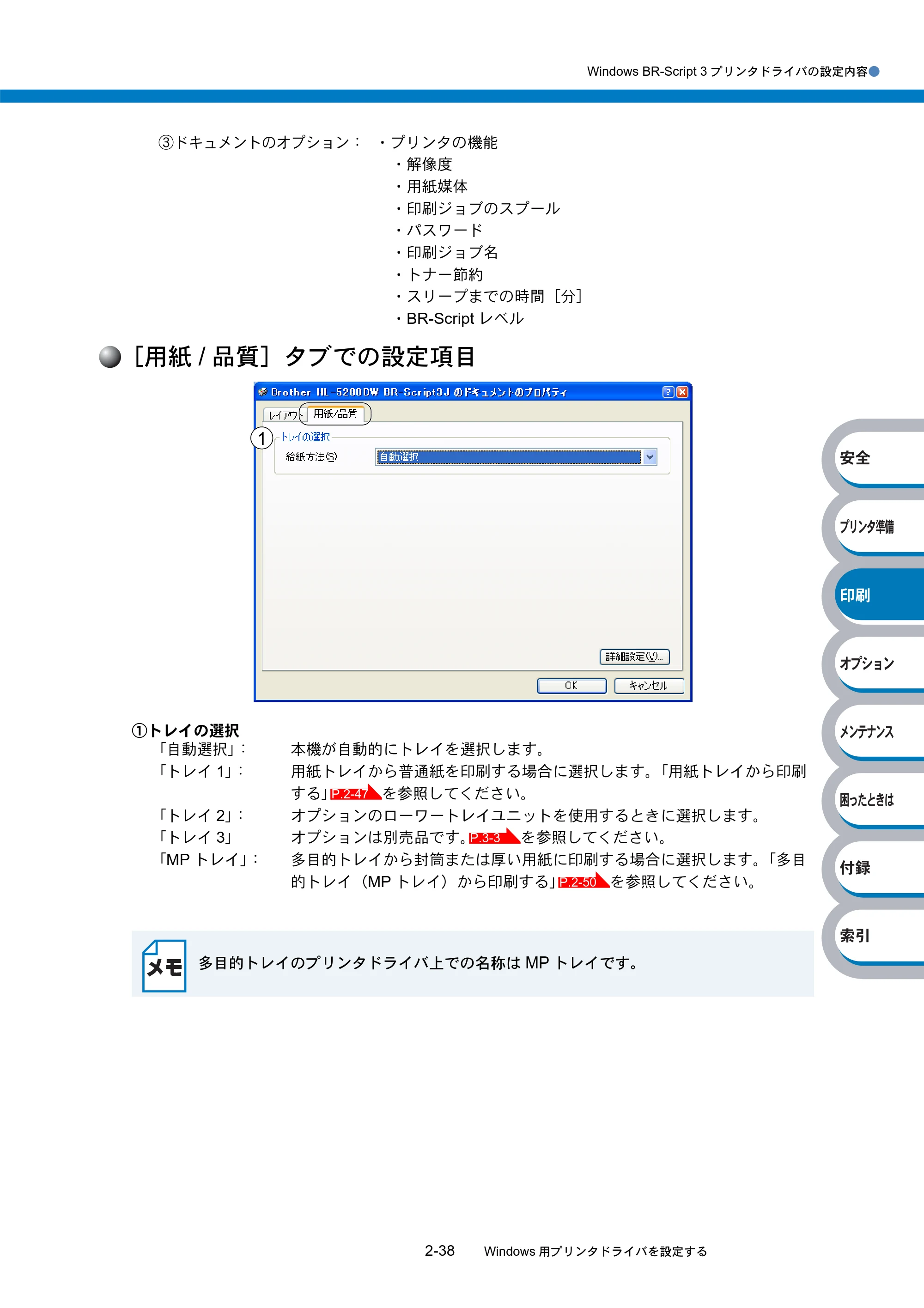Click the パスワード list item

(444, 230)
